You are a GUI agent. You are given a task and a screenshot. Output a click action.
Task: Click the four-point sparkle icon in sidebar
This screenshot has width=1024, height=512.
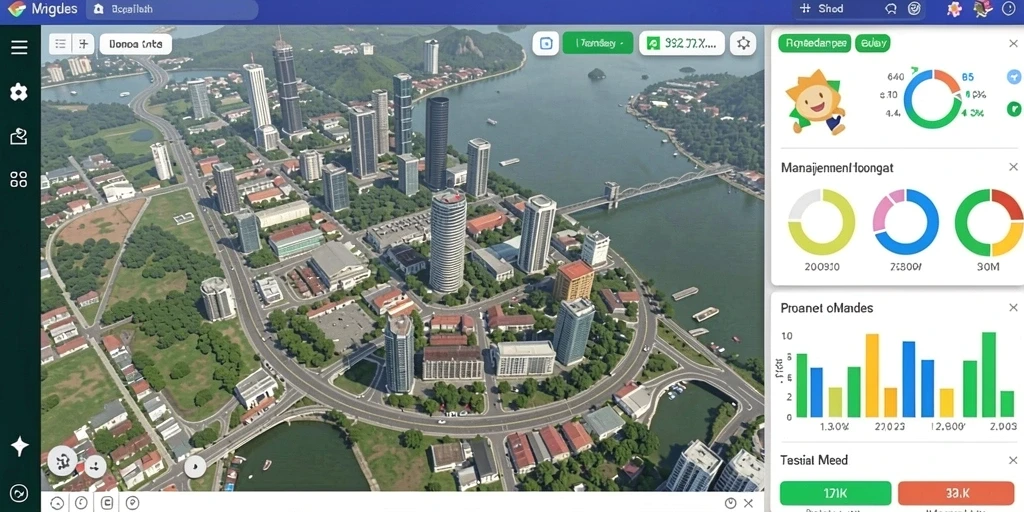tap(20, 446)
